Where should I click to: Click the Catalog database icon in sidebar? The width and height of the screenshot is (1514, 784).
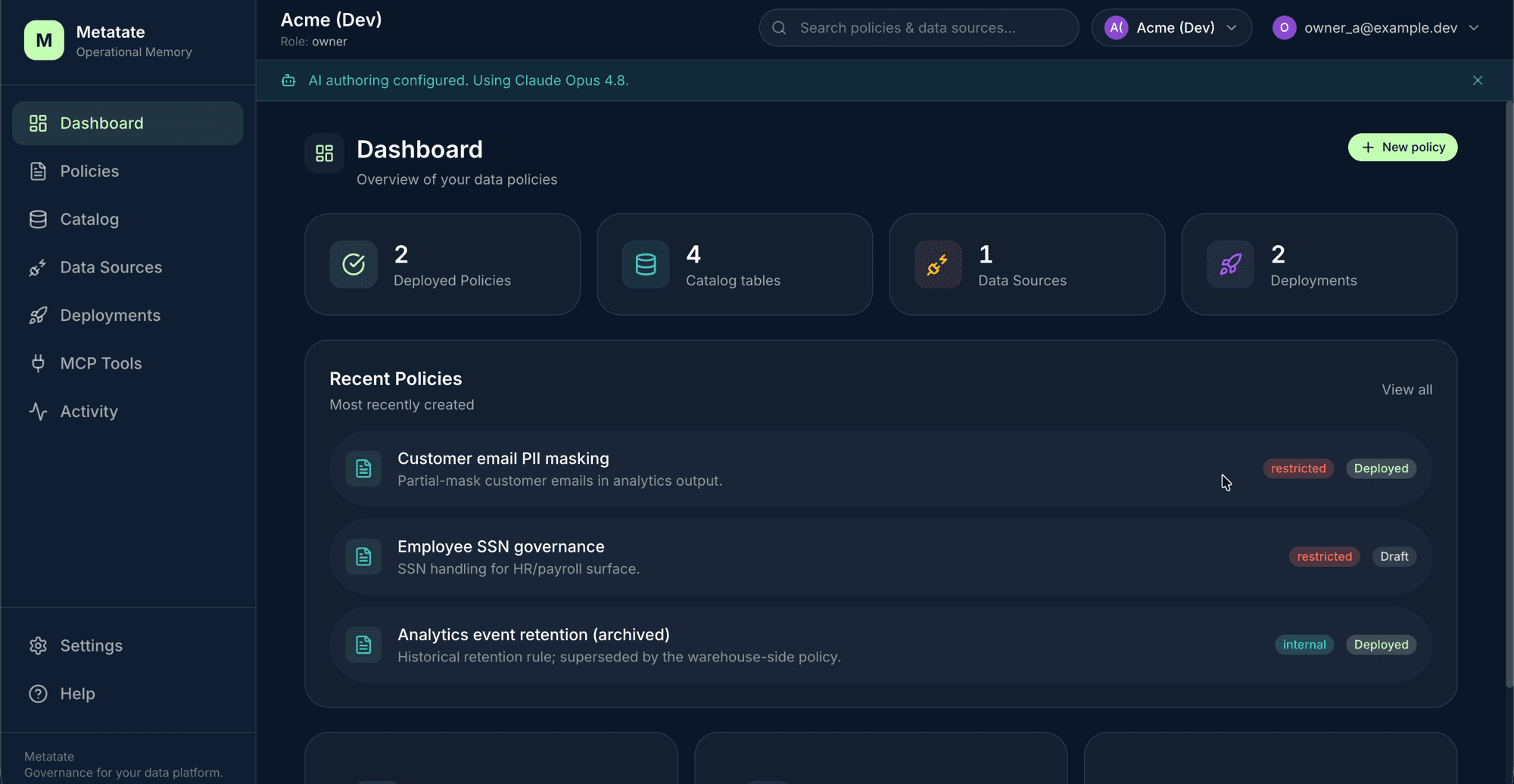click(x=38, y=219)
